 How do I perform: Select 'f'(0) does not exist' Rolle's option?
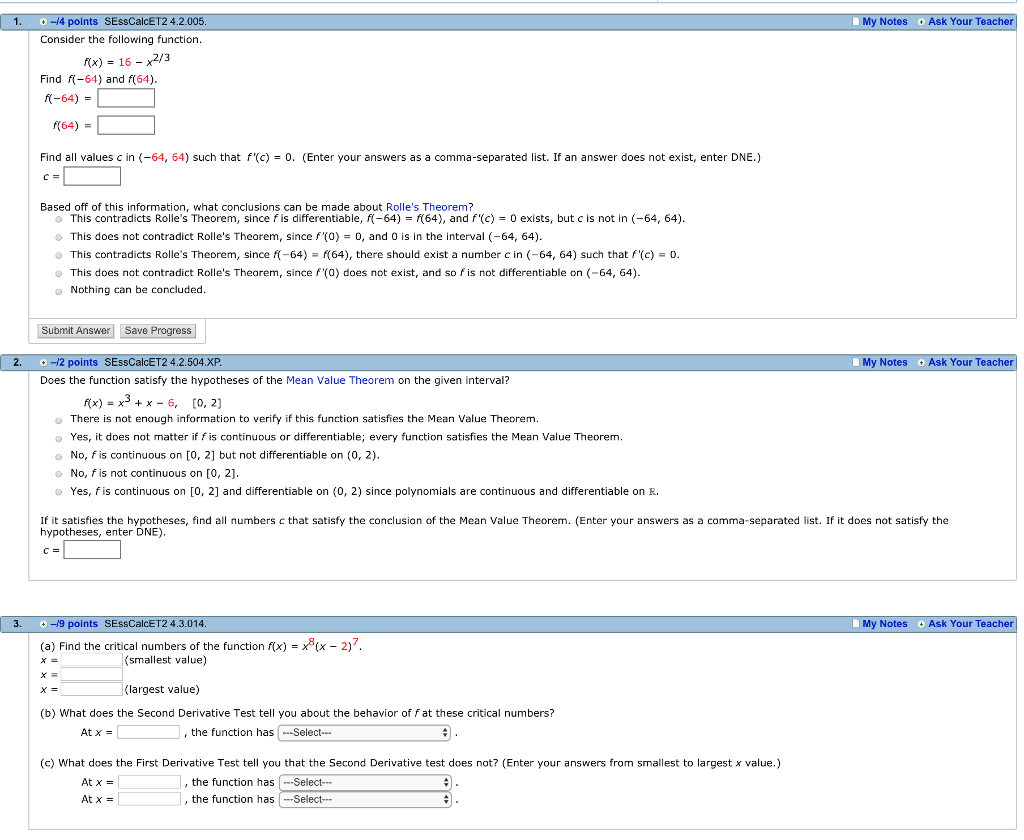[x=59, y=274]
